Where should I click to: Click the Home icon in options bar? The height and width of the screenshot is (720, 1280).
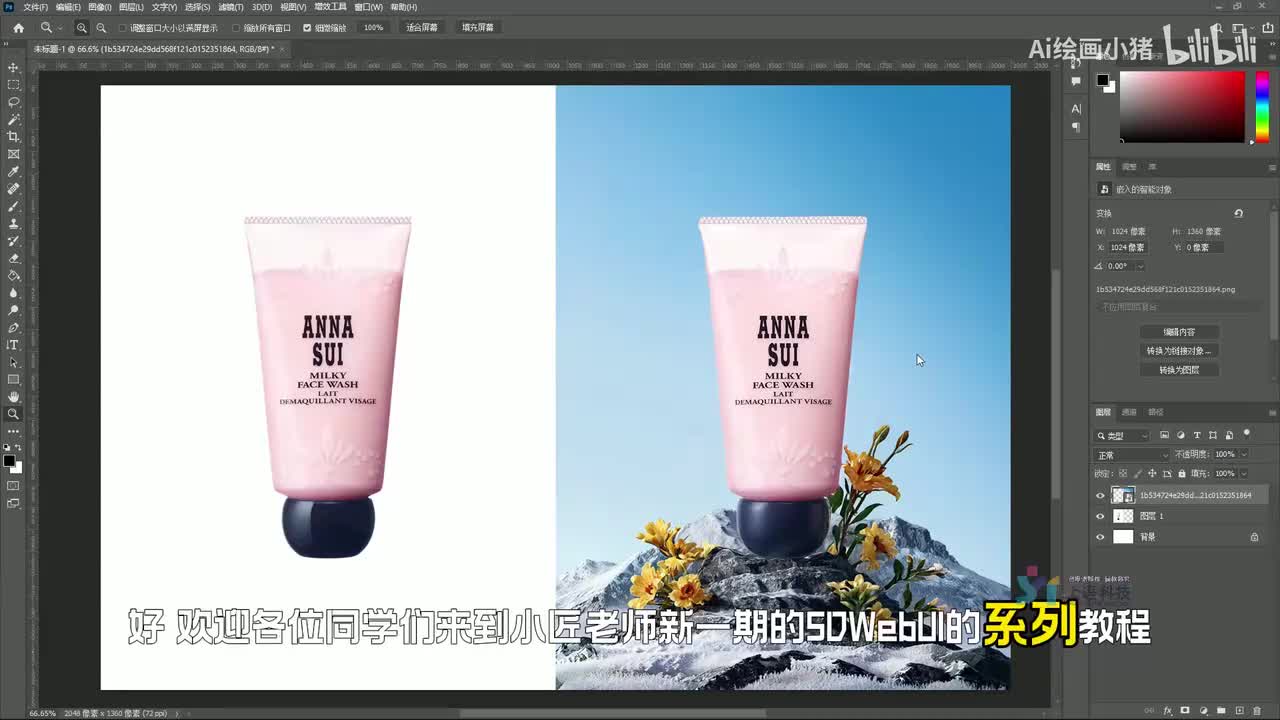pos(18,28)
